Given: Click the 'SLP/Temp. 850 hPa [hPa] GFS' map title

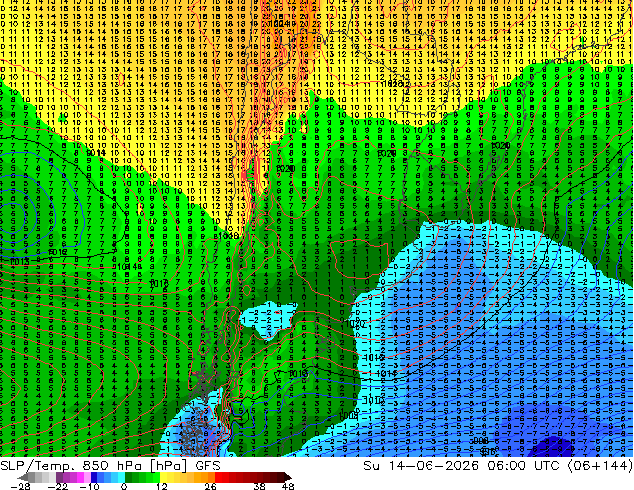Looking at the screenshot, I should pos(110,466).
